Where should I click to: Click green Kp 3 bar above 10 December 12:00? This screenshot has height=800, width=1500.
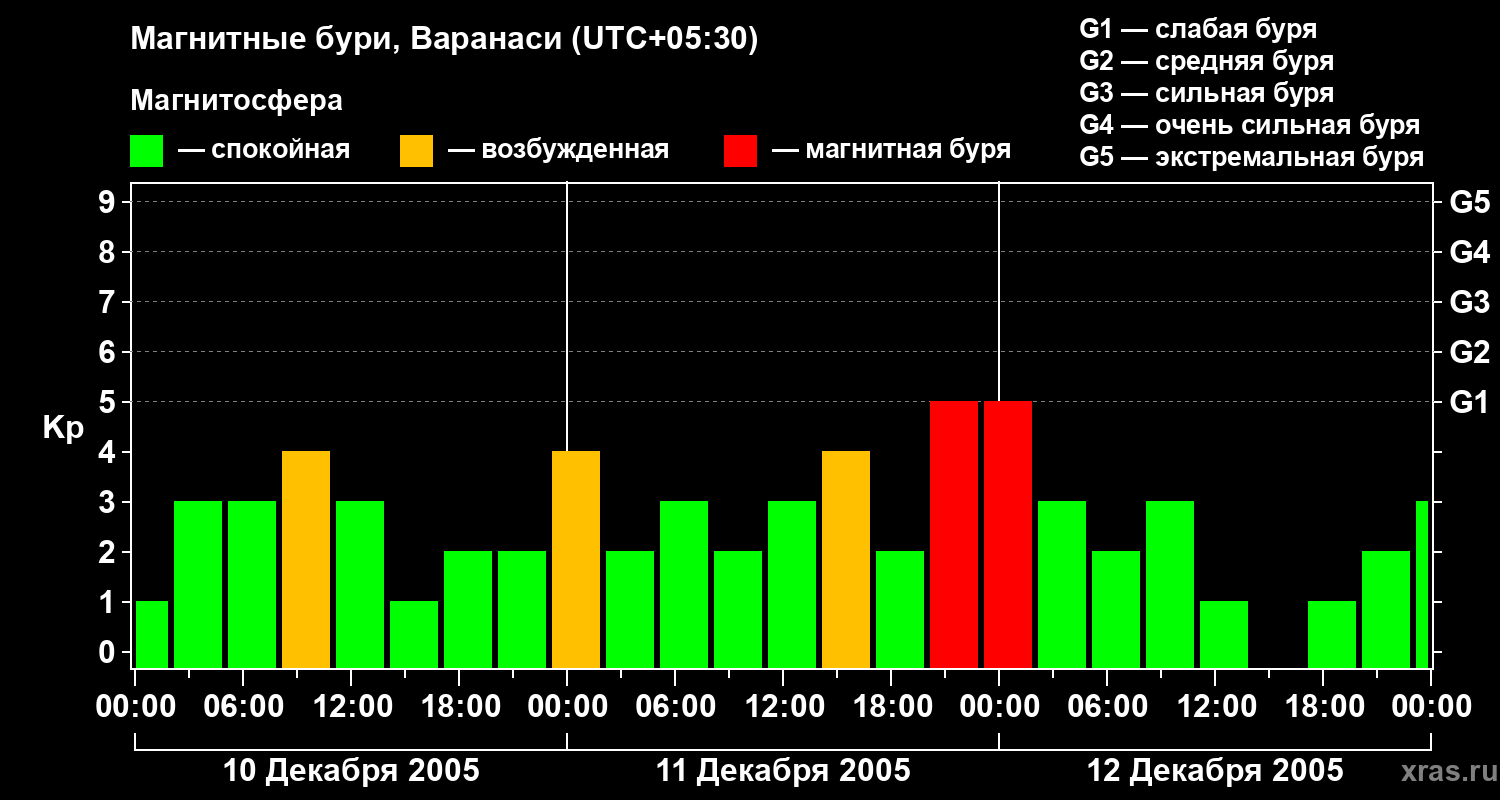tap(360, 584)
